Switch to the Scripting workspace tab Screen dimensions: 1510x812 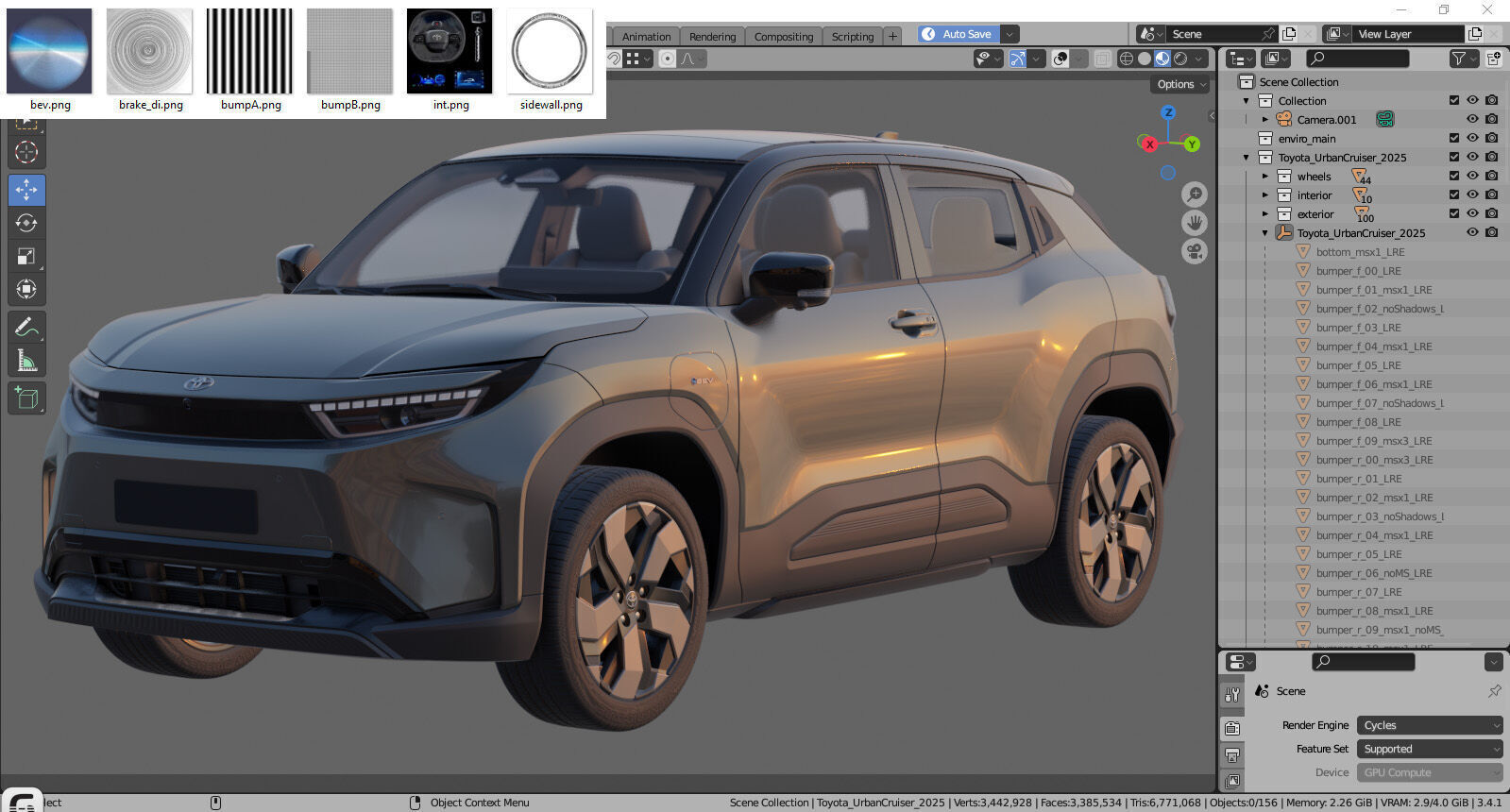[853, 37]
